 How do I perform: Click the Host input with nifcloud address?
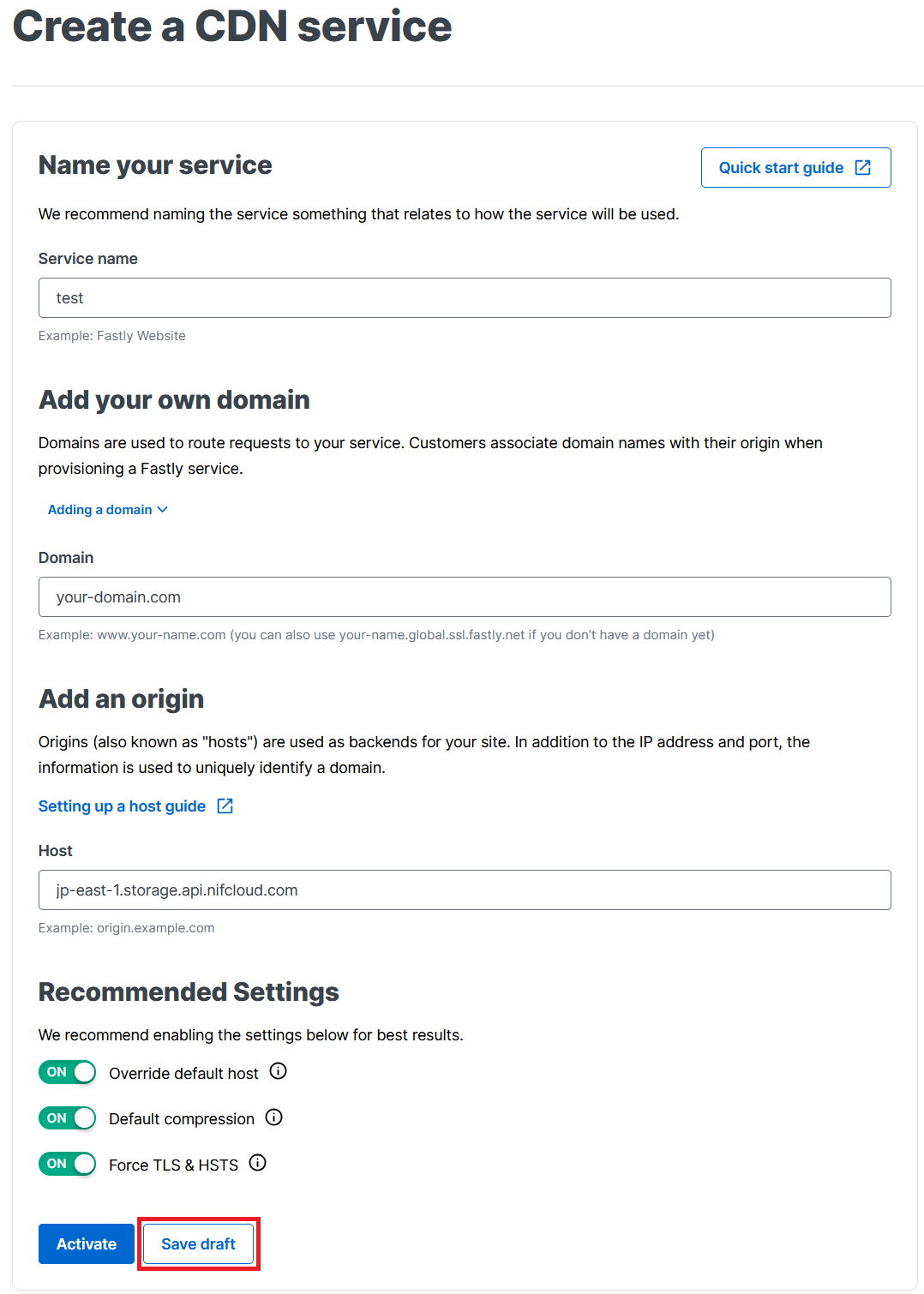464,890
